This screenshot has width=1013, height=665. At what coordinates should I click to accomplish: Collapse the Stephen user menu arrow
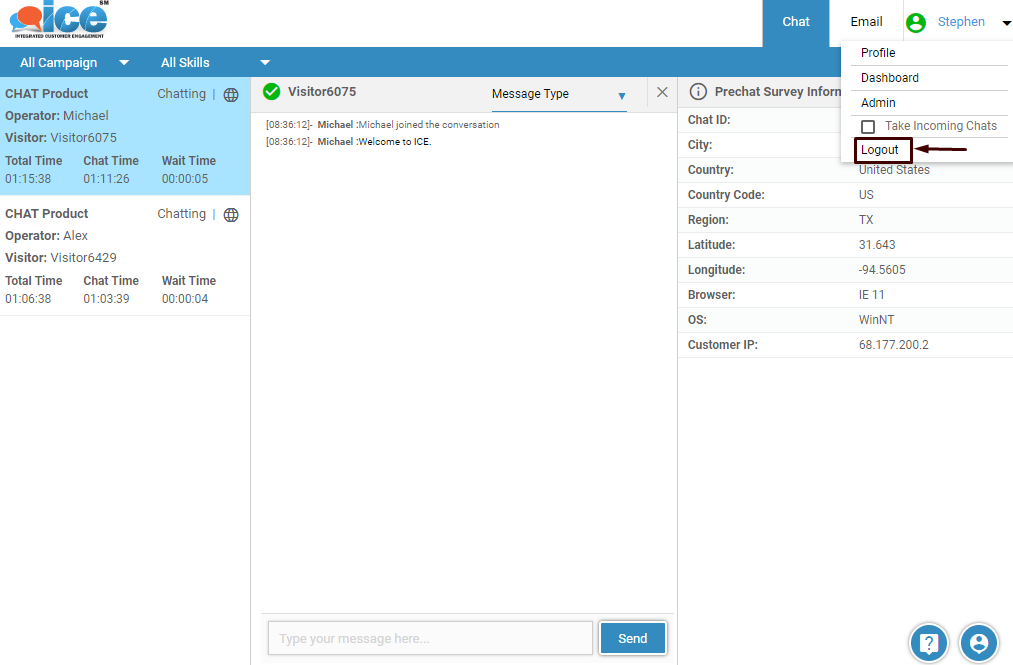(x=1006, y=23)
